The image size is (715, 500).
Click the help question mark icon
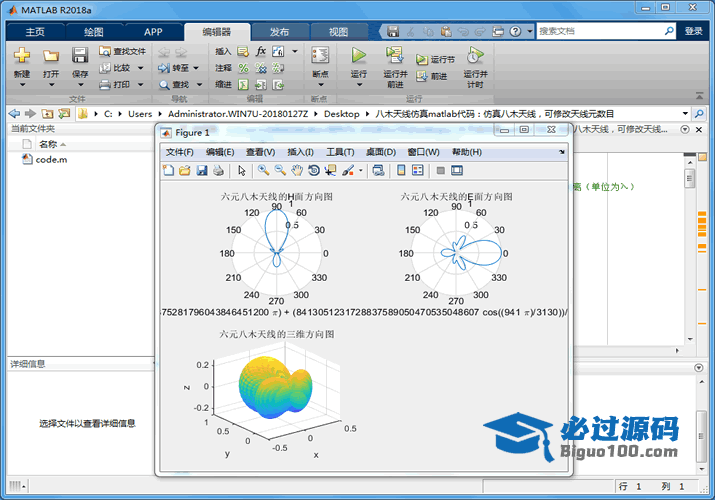point(515,31)
